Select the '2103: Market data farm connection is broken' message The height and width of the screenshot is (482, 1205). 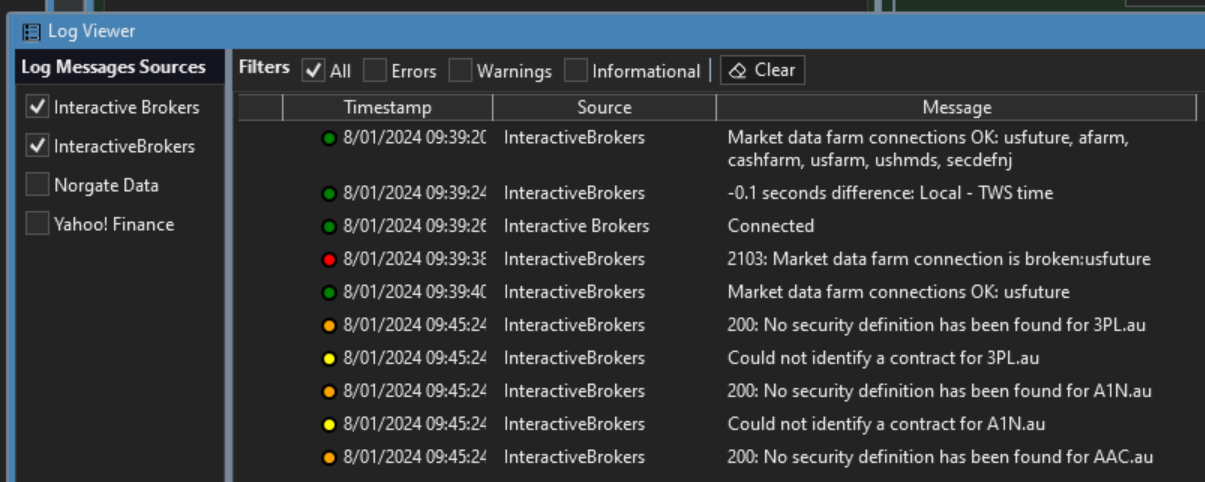pos(939,259)
